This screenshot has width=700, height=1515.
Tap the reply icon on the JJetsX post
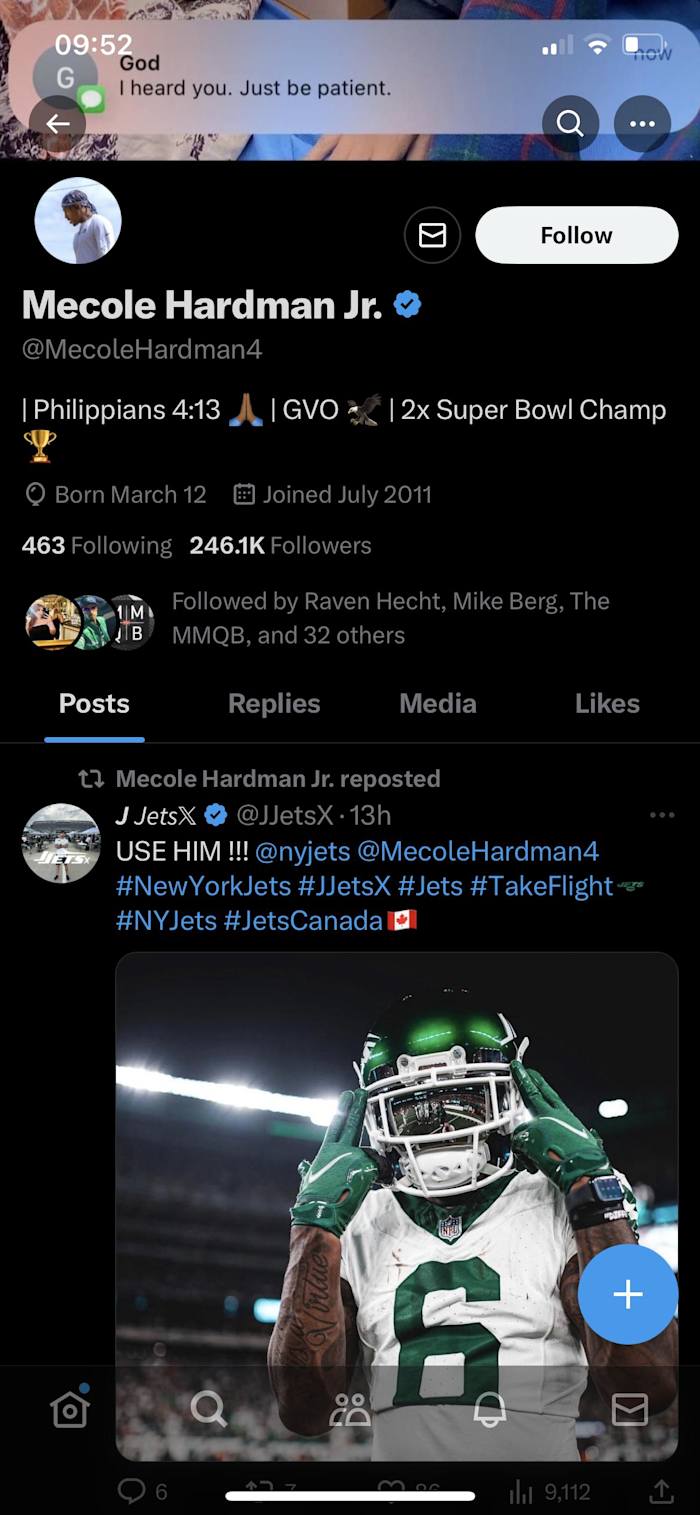click(136, 1491)
